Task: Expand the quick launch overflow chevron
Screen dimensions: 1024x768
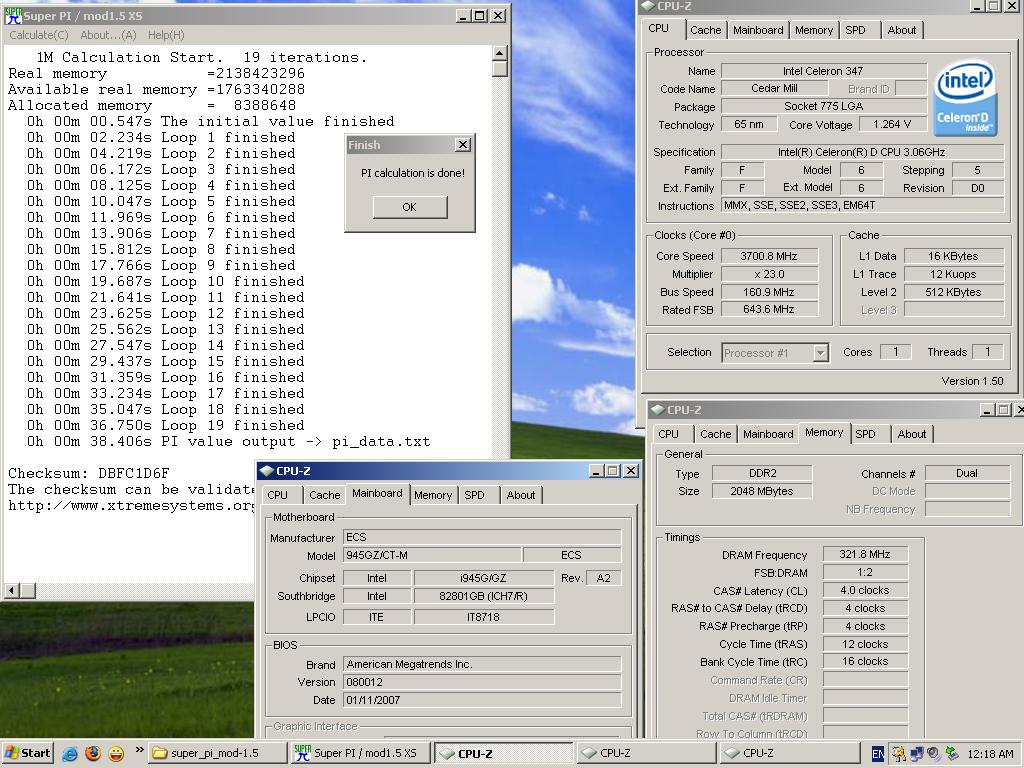Action: (139, 750)
